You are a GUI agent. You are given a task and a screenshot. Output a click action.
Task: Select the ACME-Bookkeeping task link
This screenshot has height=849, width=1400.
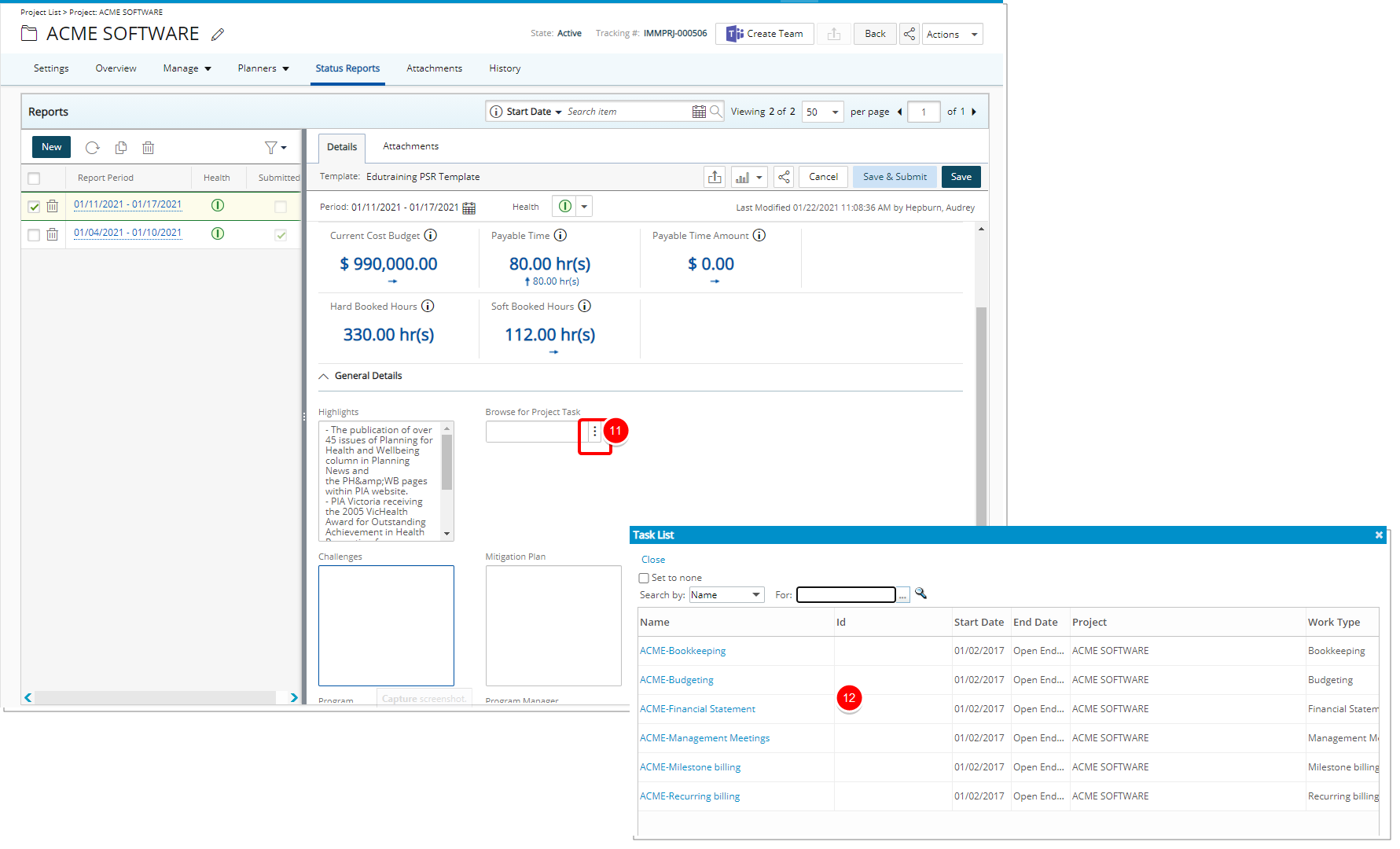pos(682,651)
